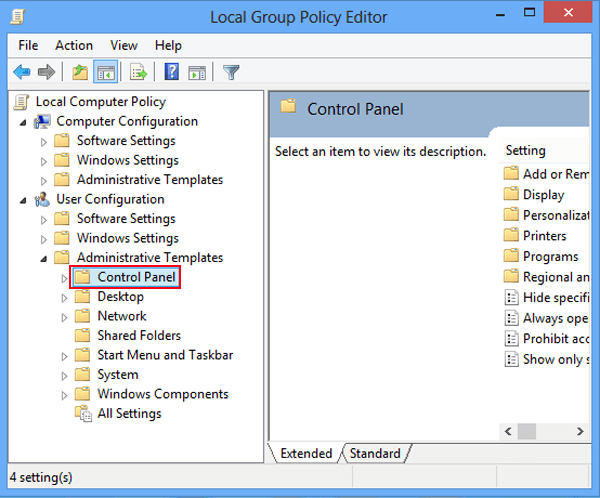Select All Settings in the tree
The height and width of the screenshot is (498, 600).
tap(129, 413)
